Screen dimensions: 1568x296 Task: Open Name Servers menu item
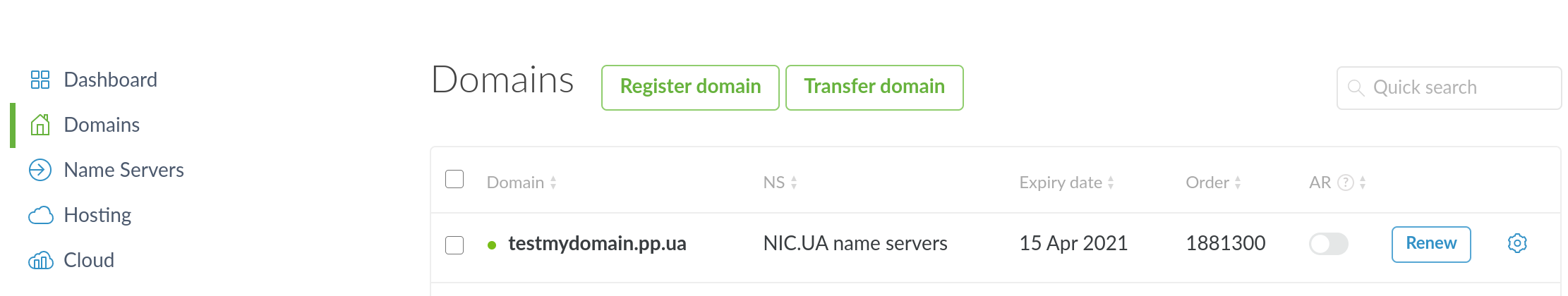tap(123, 170)
